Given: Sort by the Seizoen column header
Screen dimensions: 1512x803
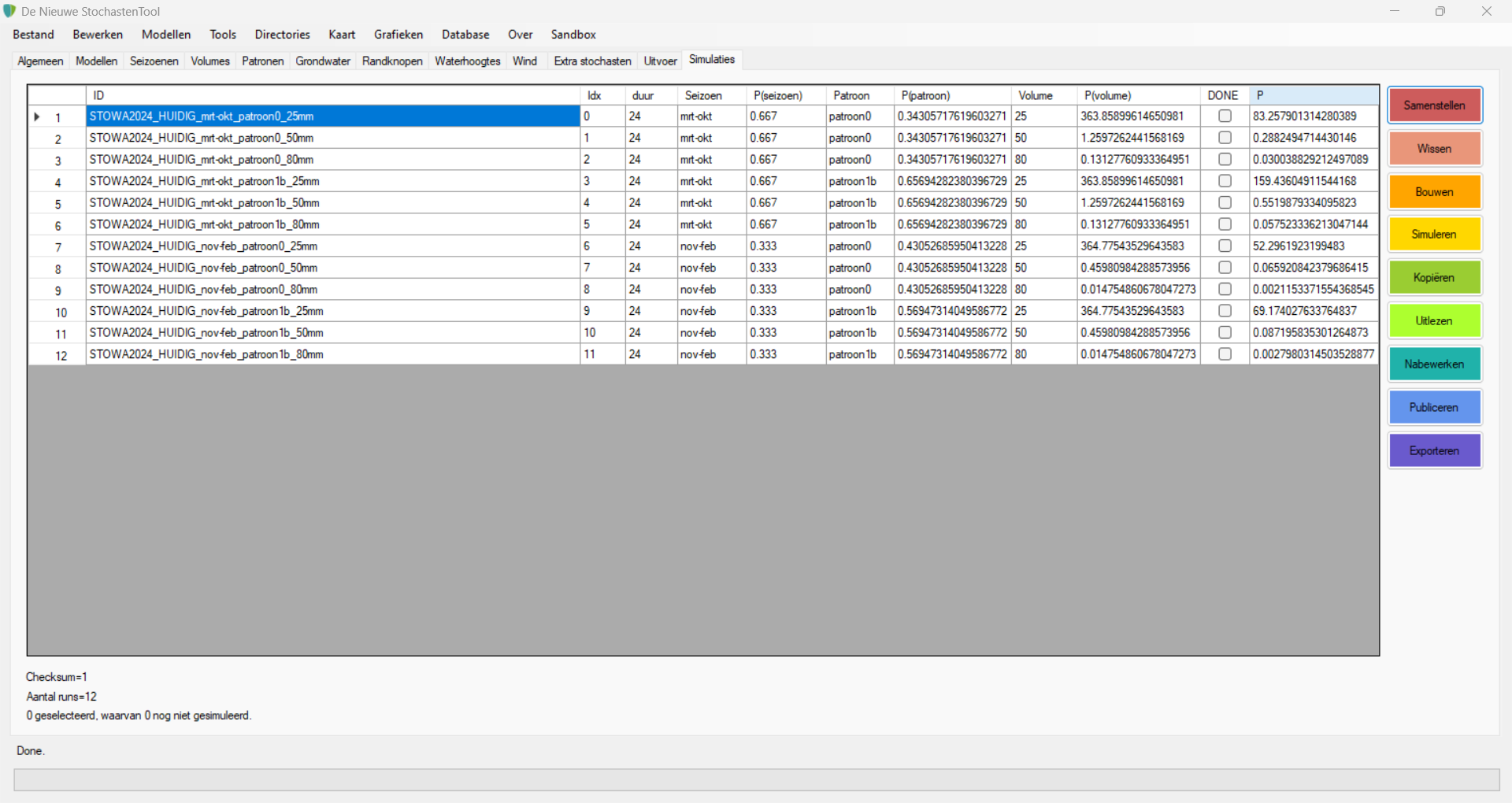Looking at the screenshot, I should coord(712,95).
